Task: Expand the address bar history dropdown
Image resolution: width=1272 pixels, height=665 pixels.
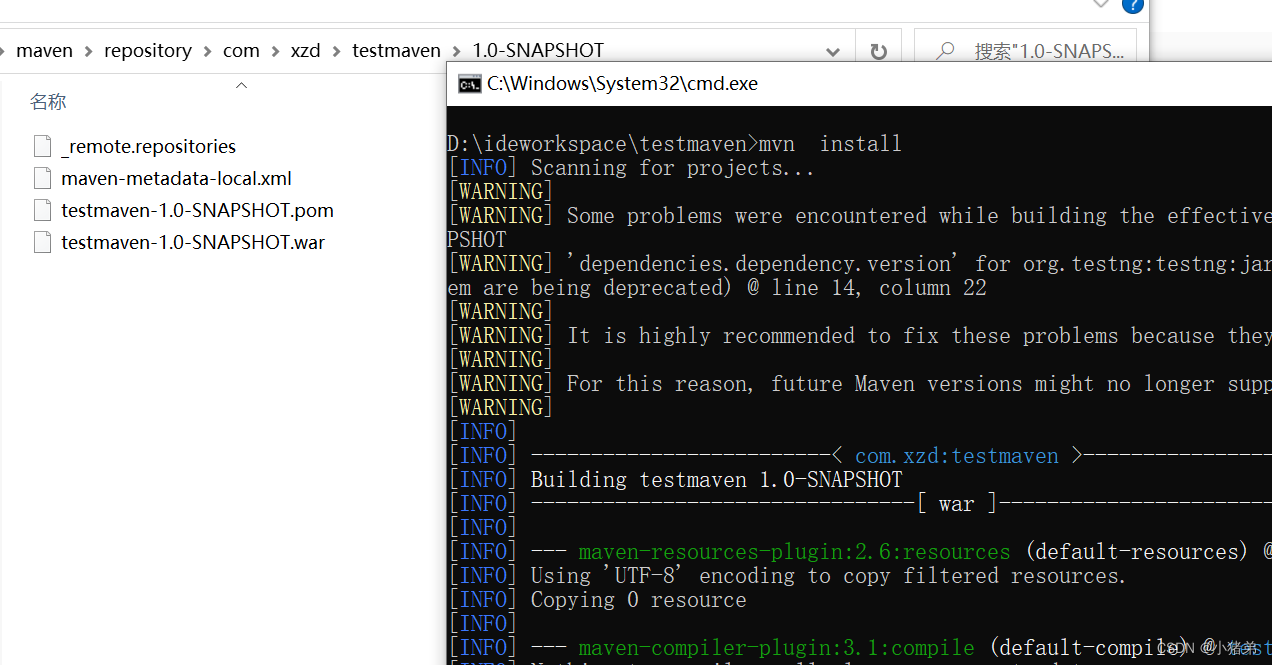Action: [833, 51]
